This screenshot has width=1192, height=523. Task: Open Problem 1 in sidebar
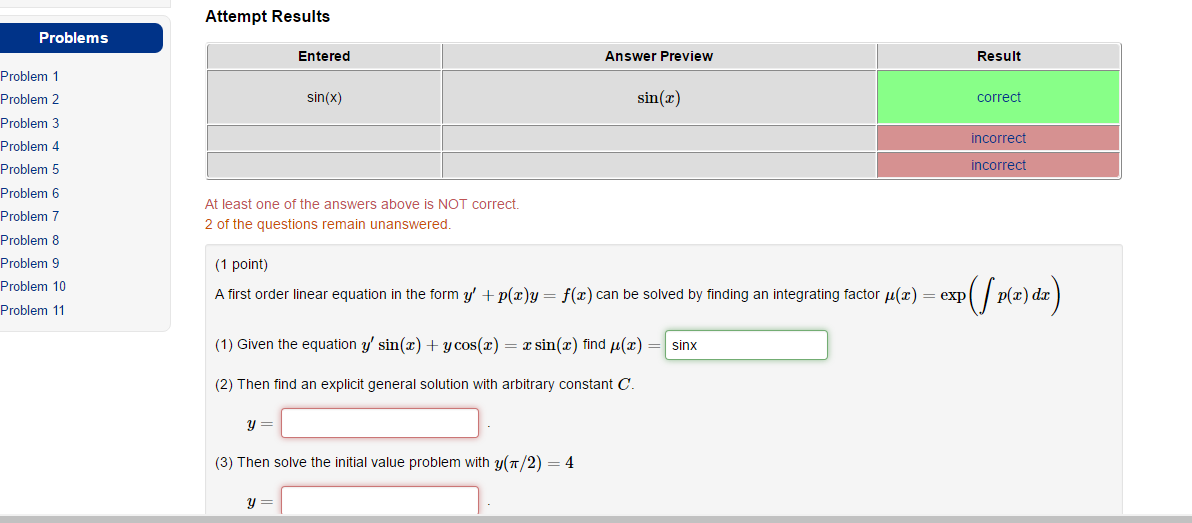[x=30, y=76]
